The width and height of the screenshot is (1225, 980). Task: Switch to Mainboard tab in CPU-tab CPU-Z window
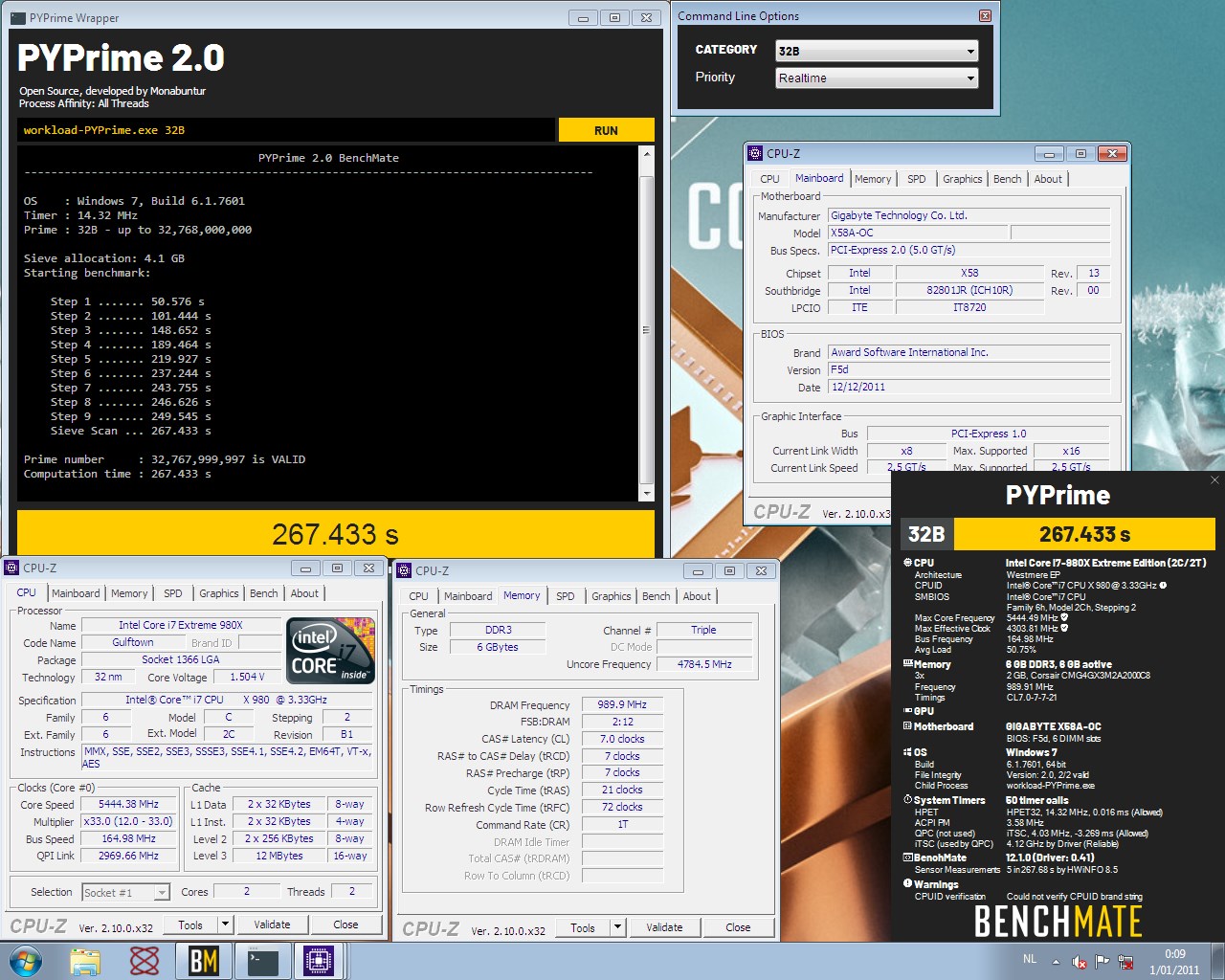76,593
